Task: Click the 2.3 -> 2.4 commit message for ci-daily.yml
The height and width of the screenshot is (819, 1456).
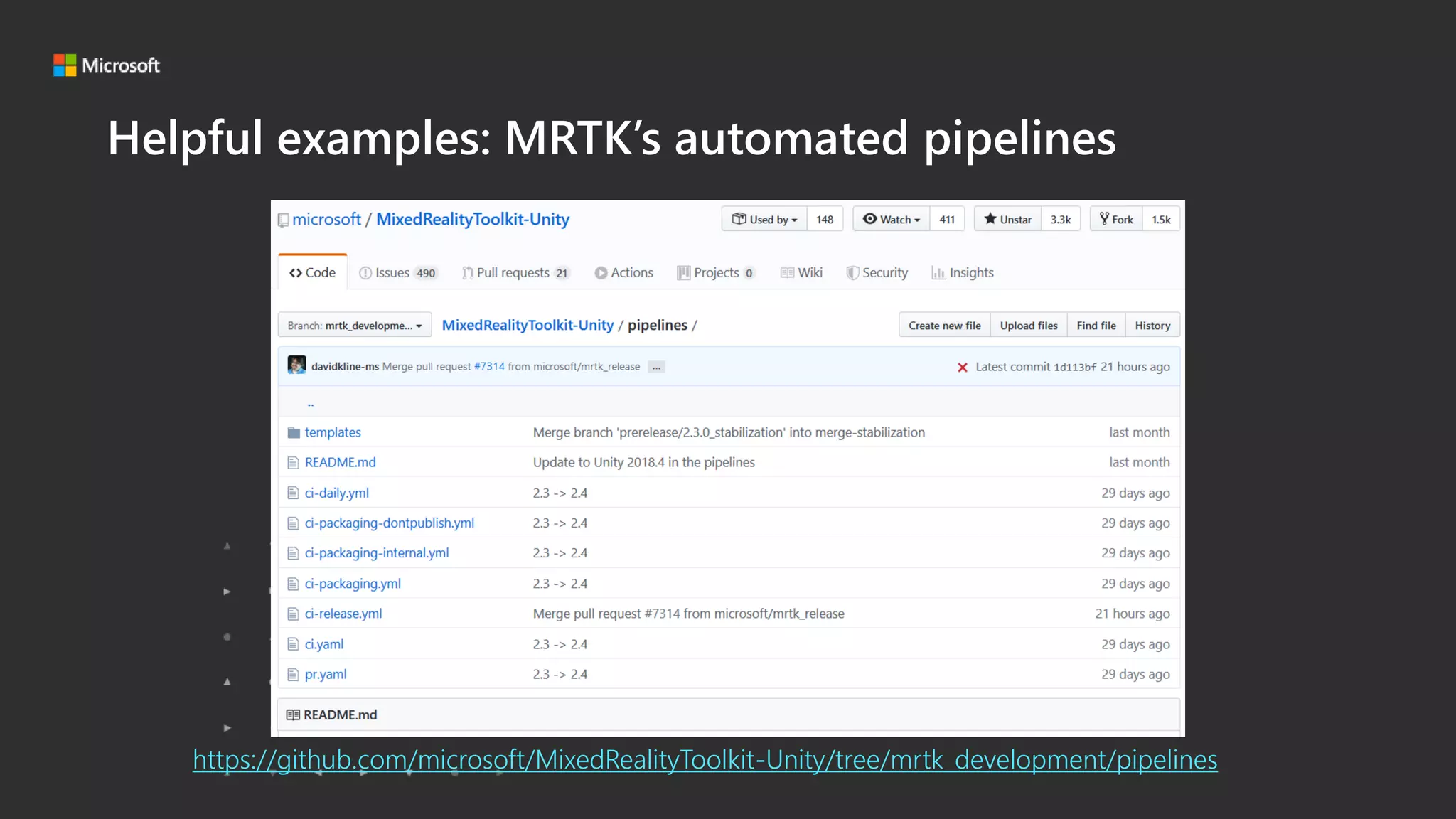Action: coord(560,493)
